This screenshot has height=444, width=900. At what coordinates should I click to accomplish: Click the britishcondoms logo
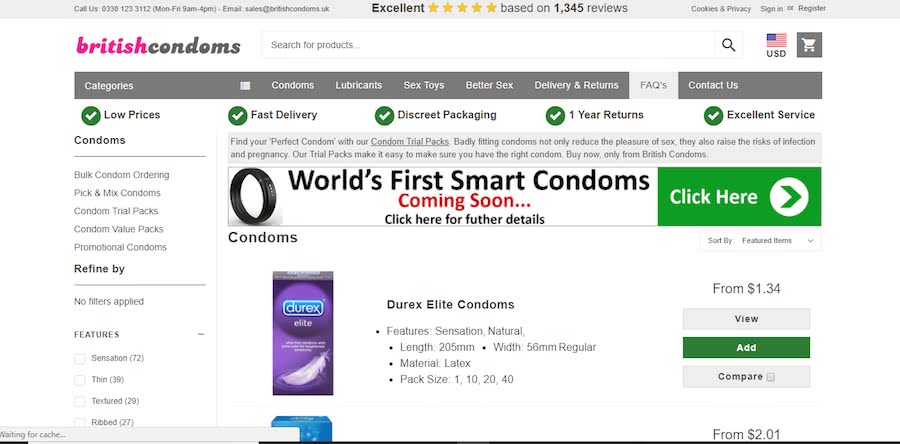(158, 45)
